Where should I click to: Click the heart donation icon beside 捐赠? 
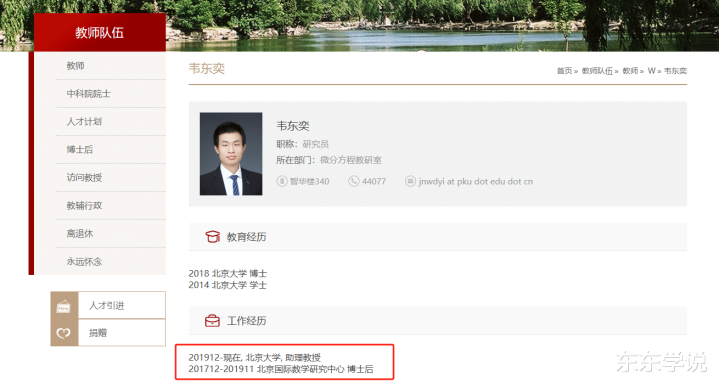point(64,333)
